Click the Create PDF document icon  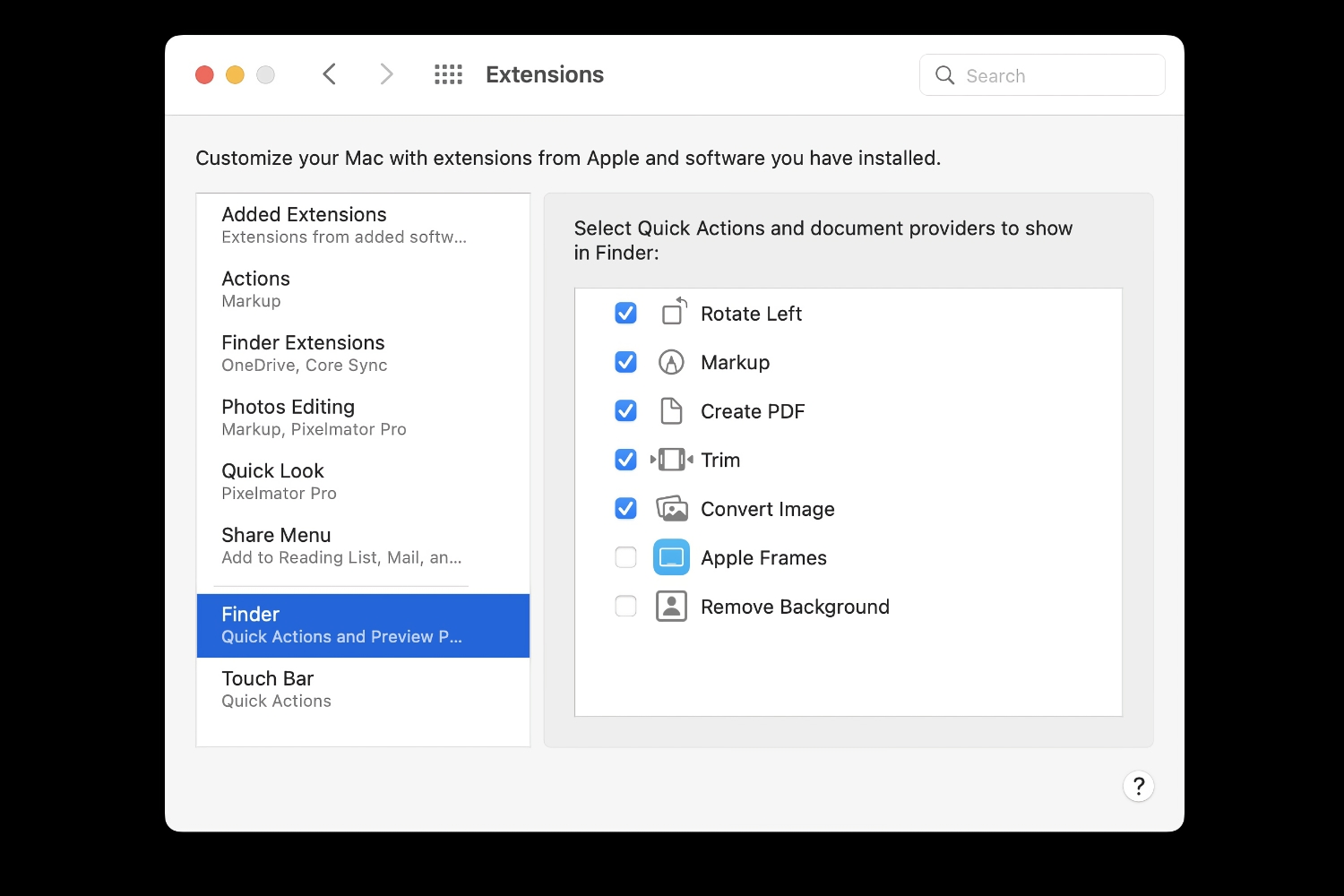click(x=671, y=411)
